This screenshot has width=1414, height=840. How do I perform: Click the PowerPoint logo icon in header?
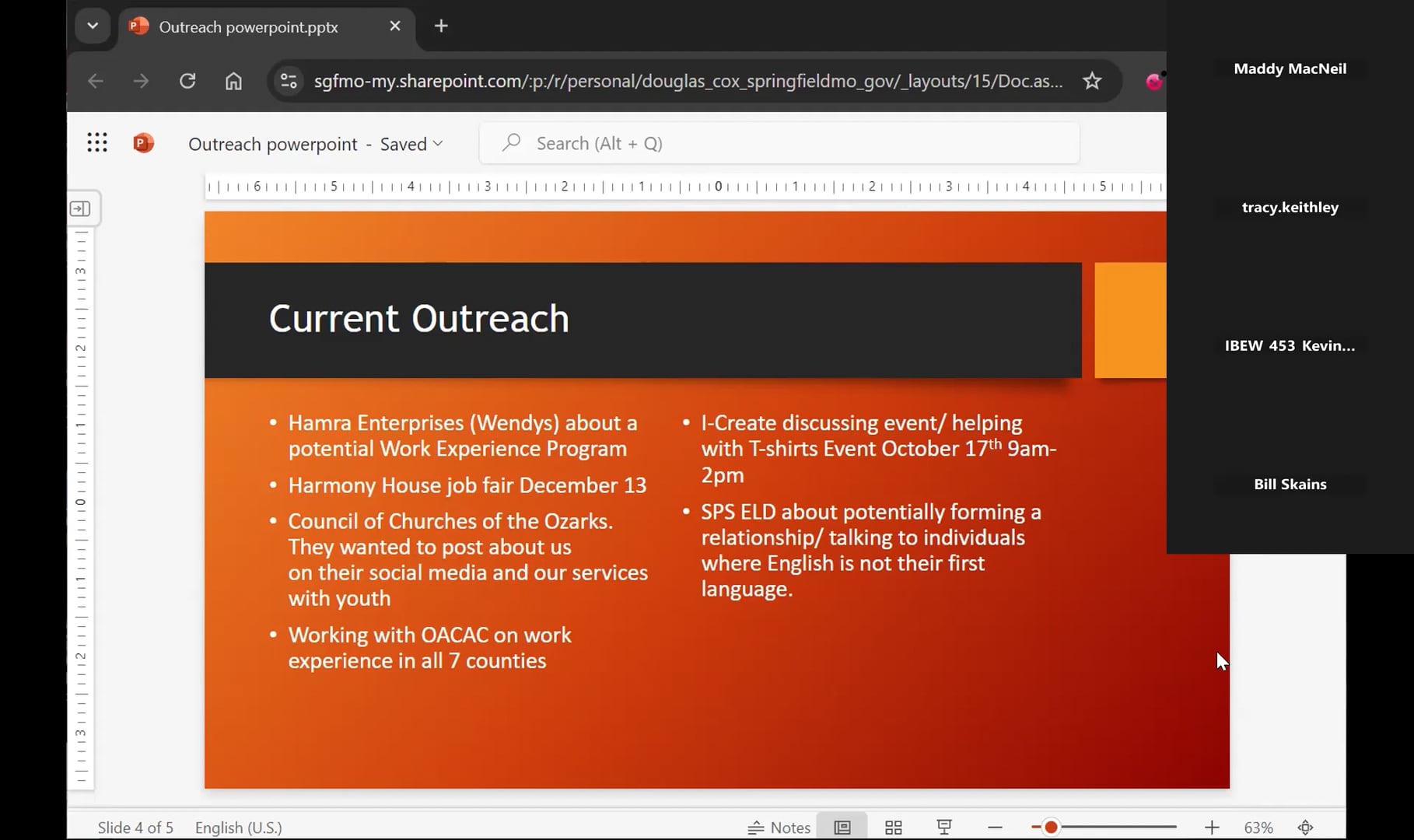click(x=144, y=143)
